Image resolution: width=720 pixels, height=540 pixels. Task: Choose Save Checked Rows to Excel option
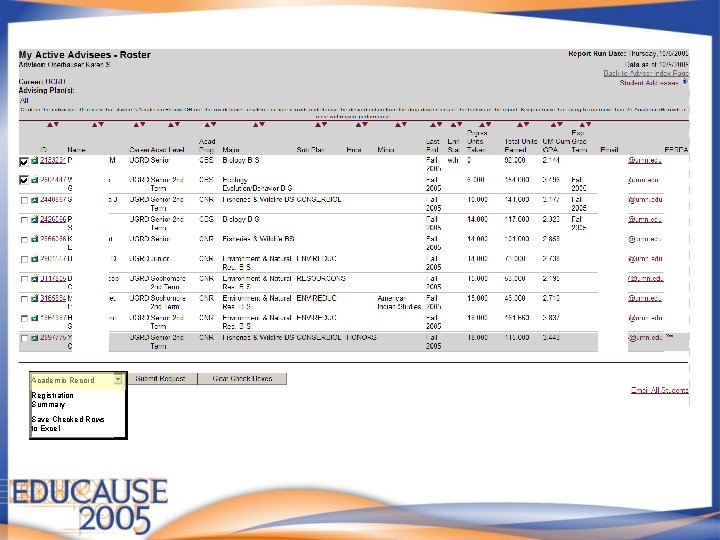pyautogui.click(x=68, y=424)
